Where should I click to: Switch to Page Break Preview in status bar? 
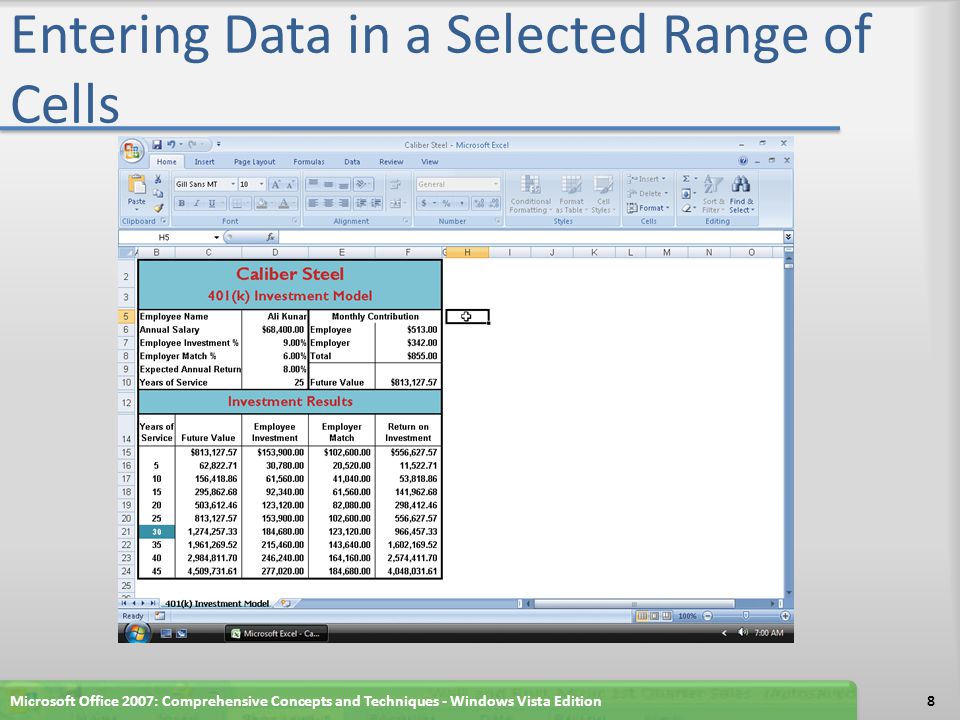[x=666, y=616]
